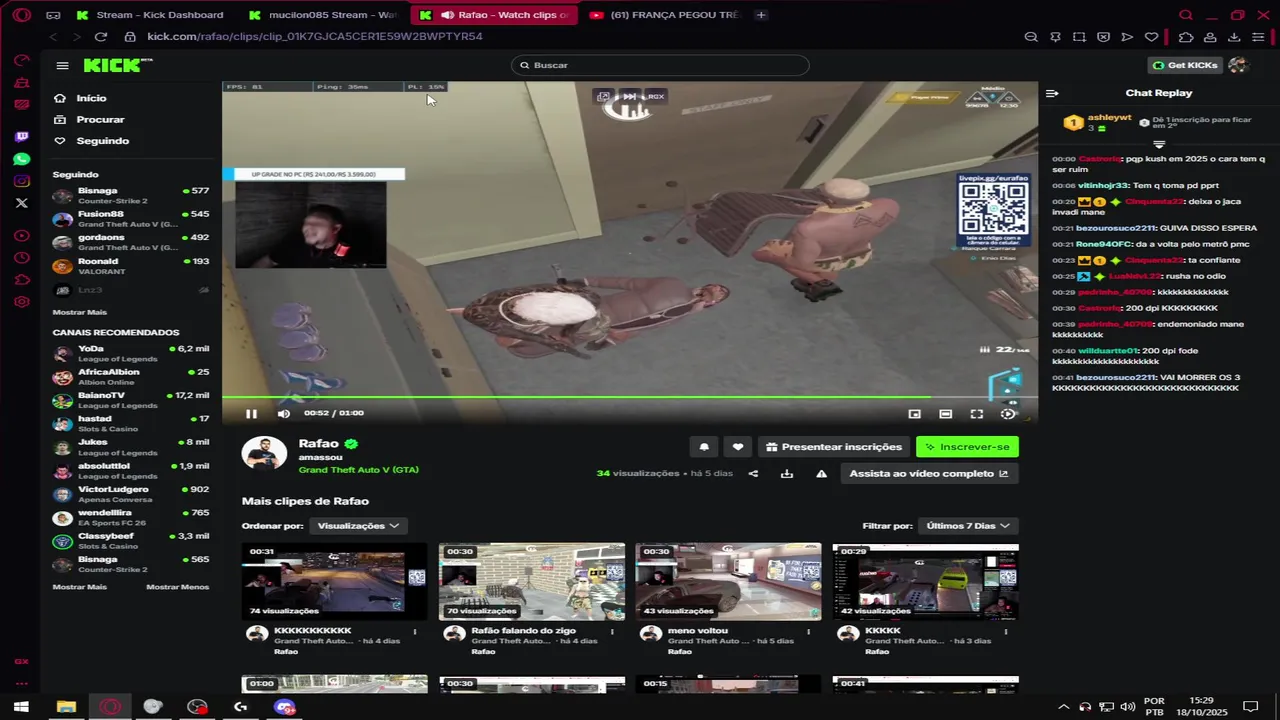Report the clip using the warning icon
Image resolution: width=1280 pixels, height=720 pixels.
[821, 474]
